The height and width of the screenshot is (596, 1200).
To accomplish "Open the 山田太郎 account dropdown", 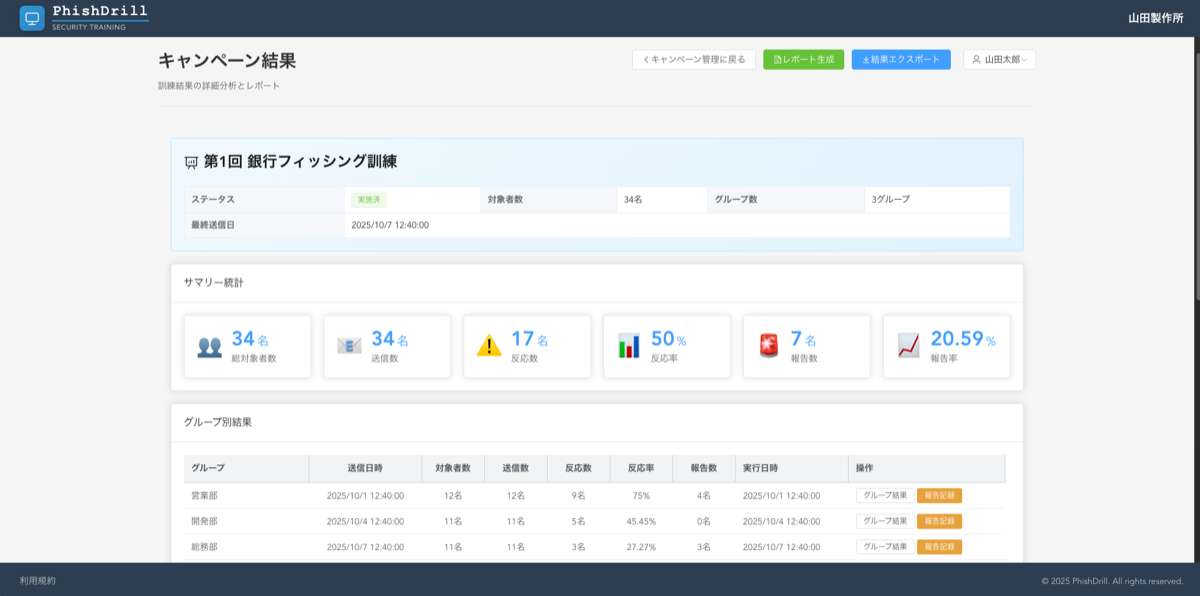I will [1002, 60].
